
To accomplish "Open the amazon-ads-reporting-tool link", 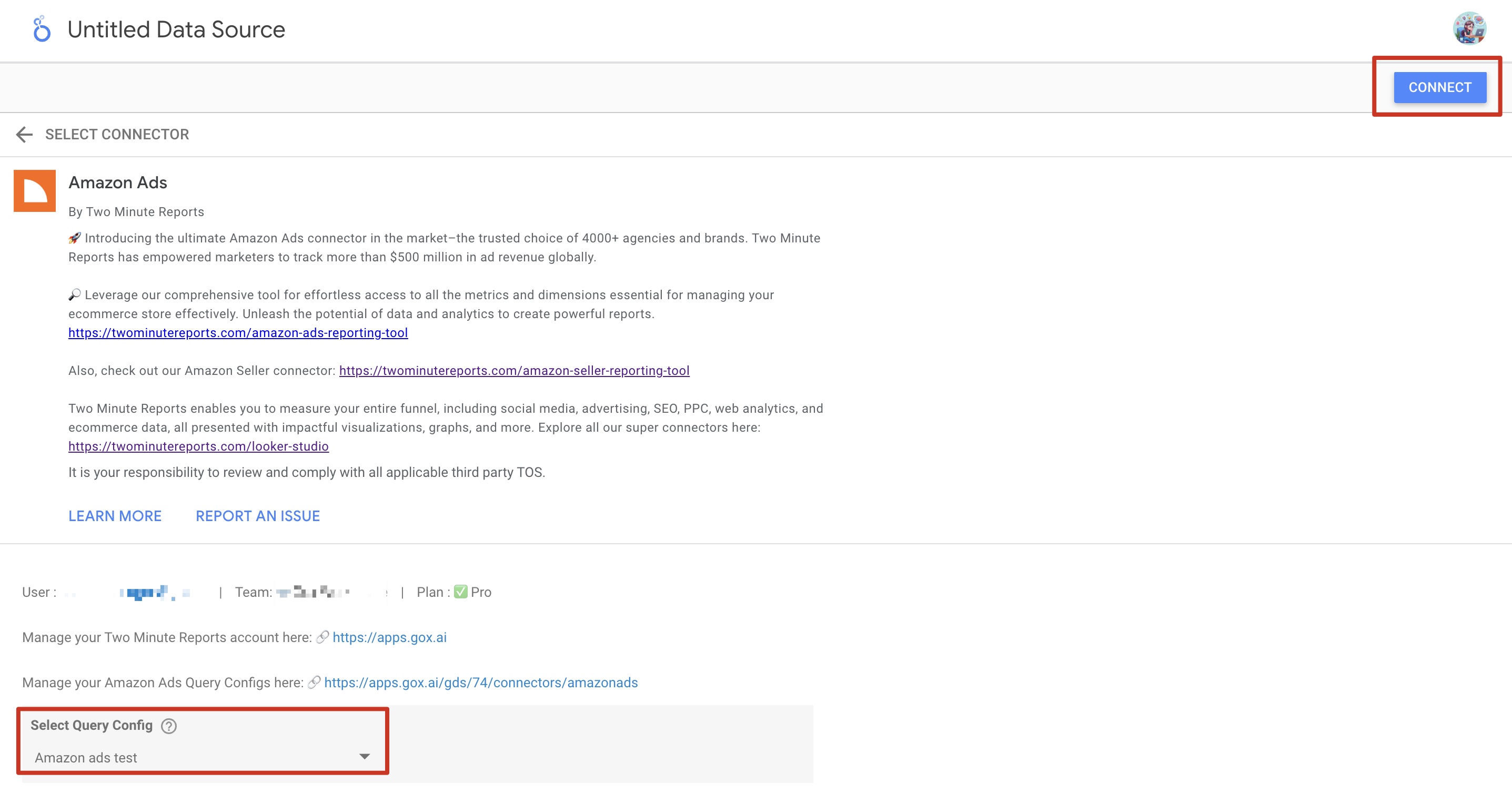I will click(x=238, y=333).
